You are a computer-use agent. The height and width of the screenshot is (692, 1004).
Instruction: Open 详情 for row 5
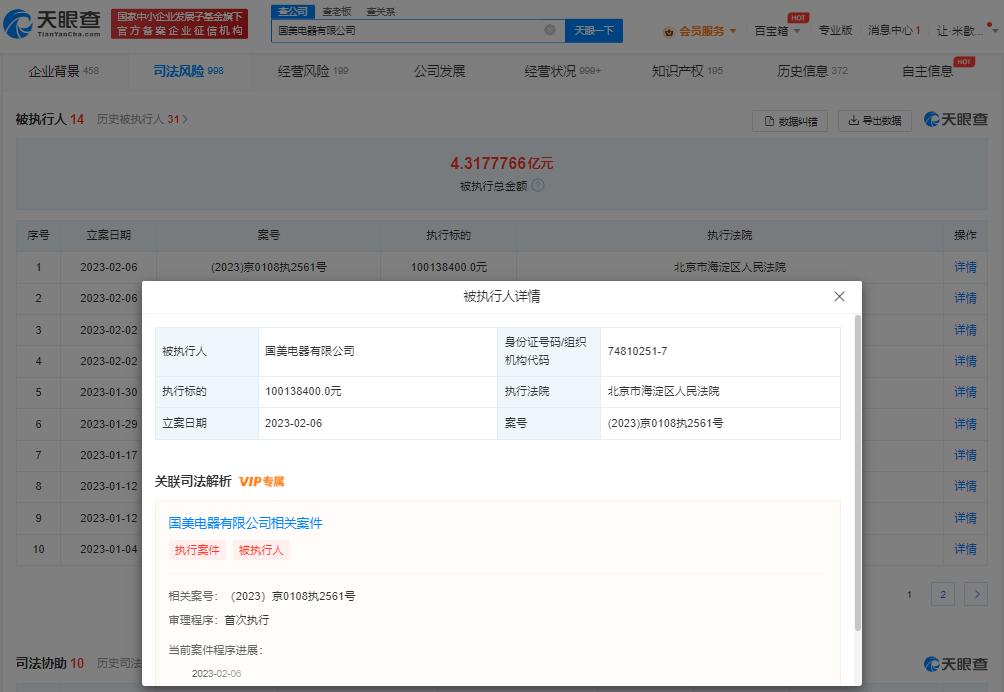pyautogui.click(x=965, y=392)
